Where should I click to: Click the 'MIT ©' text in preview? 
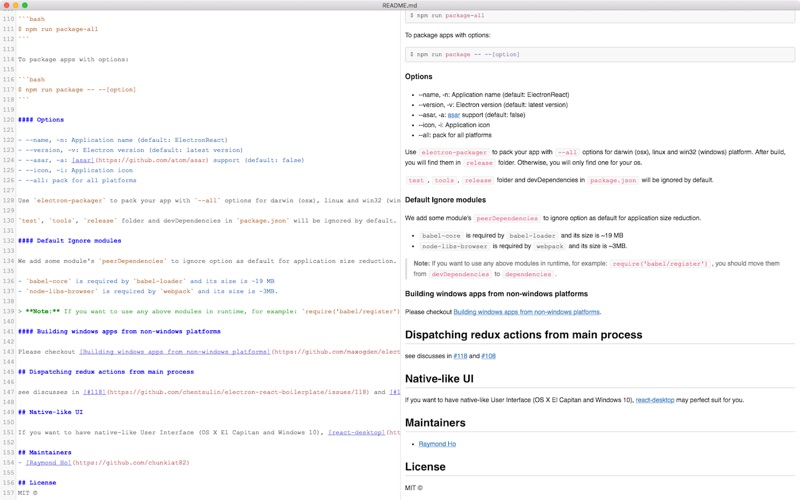point(414,488)
